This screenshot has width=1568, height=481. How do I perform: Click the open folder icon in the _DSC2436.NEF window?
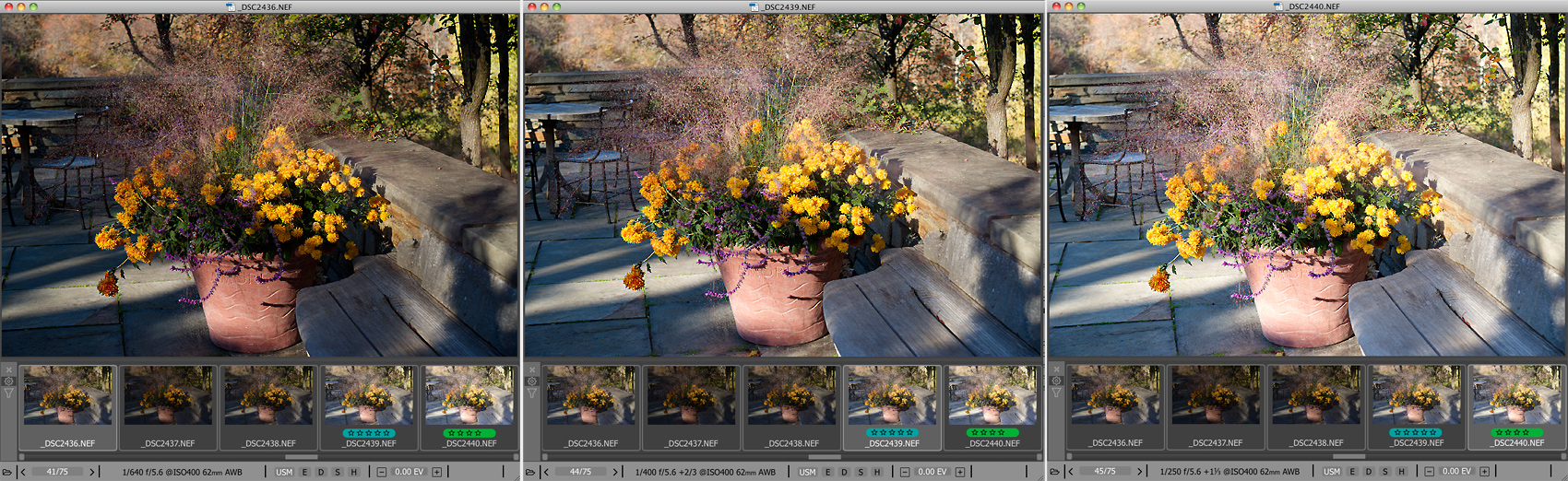tap(7, 472)
